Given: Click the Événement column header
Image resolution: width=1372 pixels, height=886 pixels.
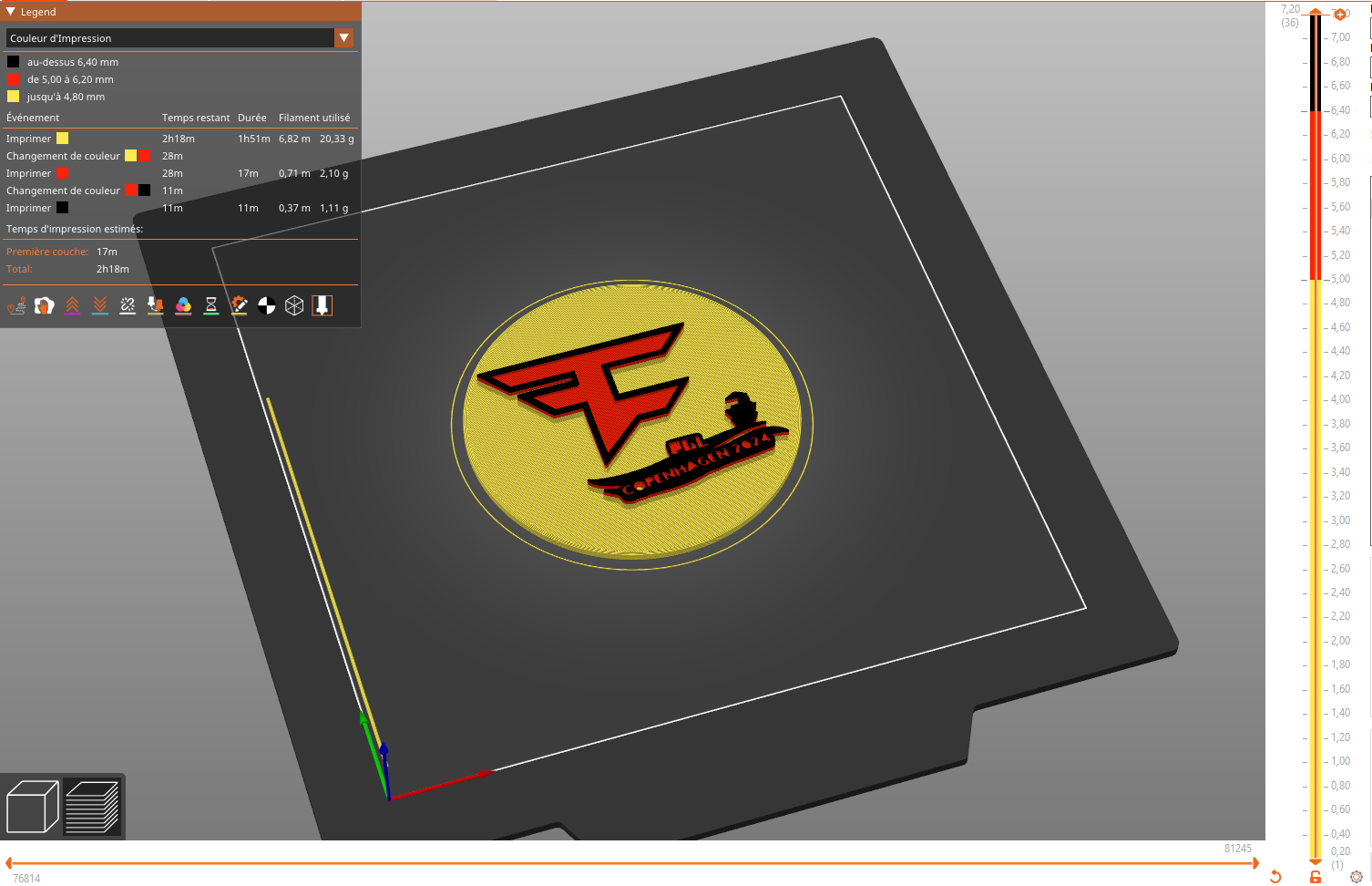Looking at the screenshot, I should [x=33, y=118].
